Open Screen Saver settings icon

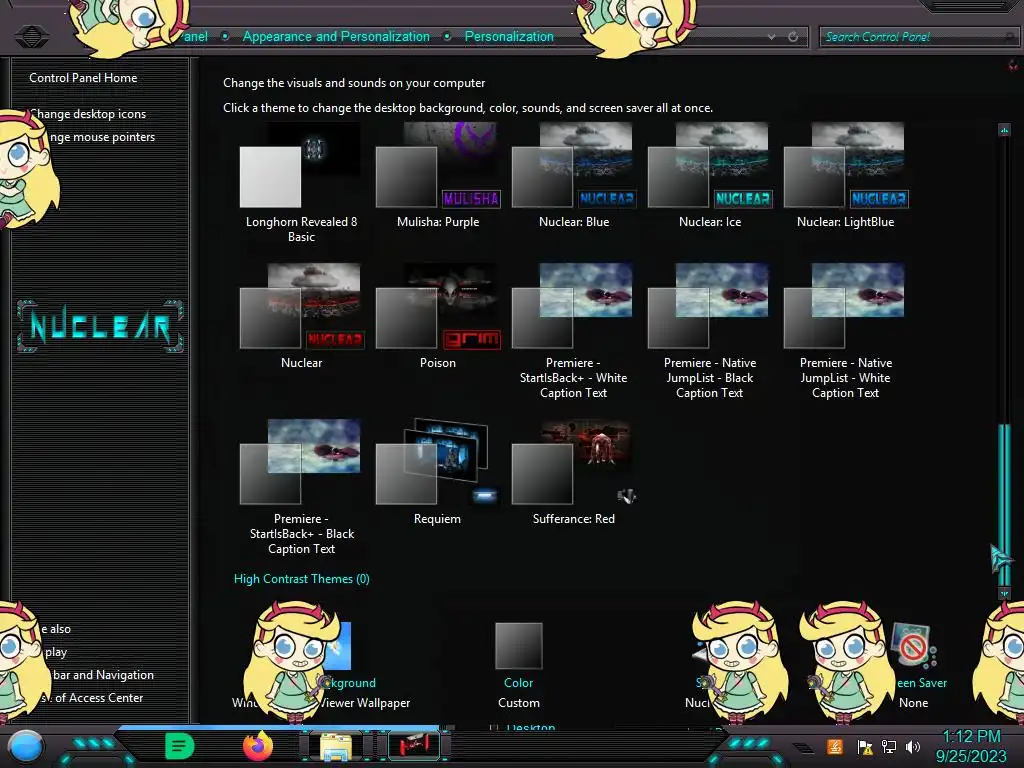click(x=913, y=645)
